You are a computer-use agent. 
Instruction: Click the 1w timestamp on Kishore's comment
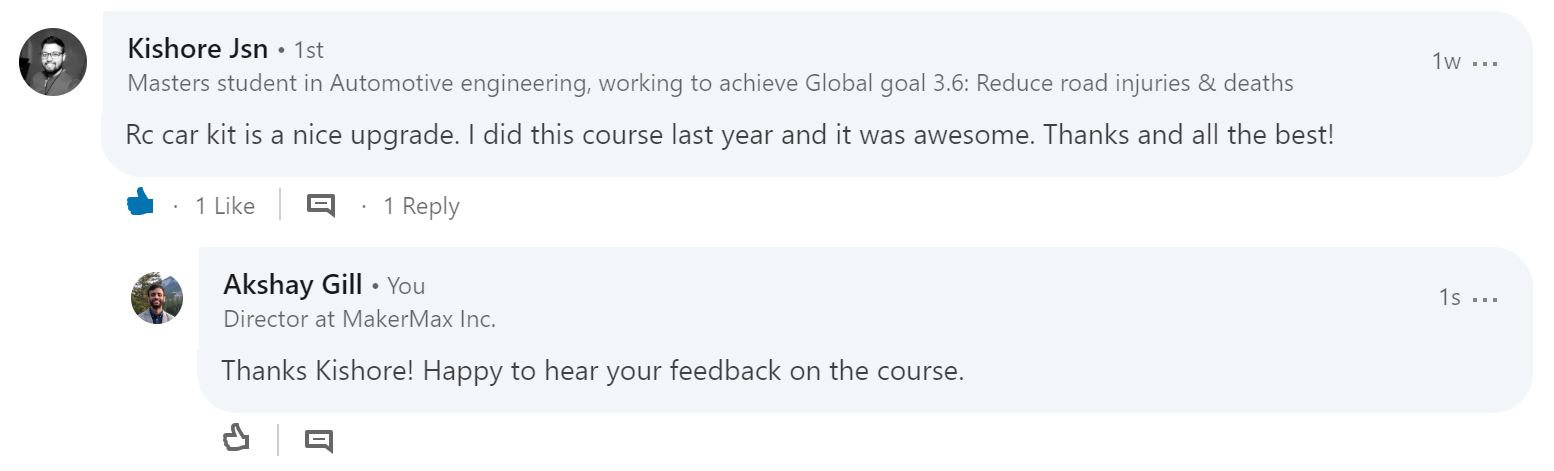pyautogui.click(x=1446, y=62)
